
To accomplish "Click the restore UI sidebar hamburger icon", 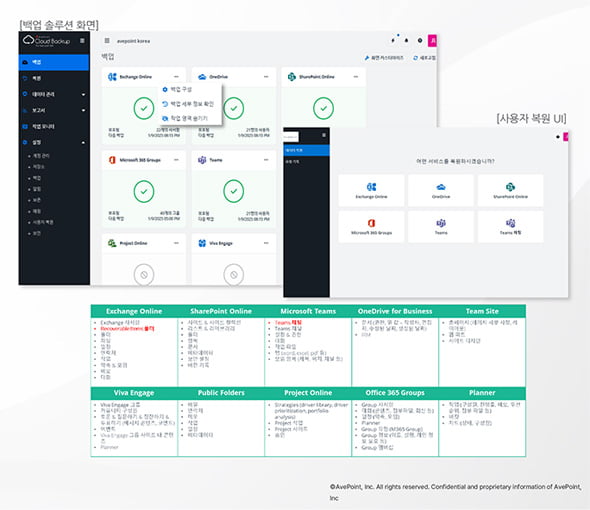I will coord(324,135).
